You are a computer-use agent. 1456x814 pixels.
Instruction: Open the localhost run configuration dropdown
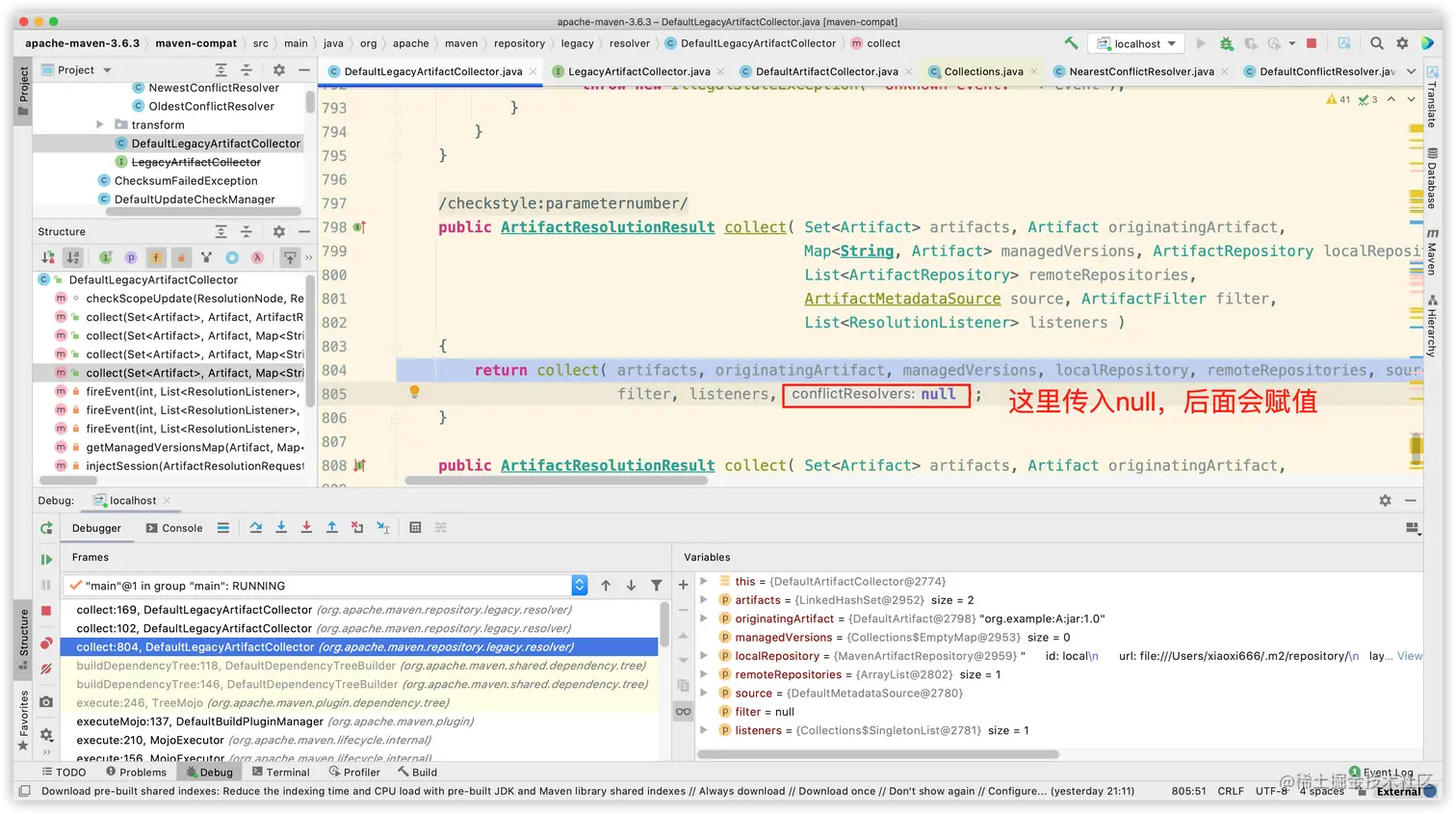[1137, 43]
